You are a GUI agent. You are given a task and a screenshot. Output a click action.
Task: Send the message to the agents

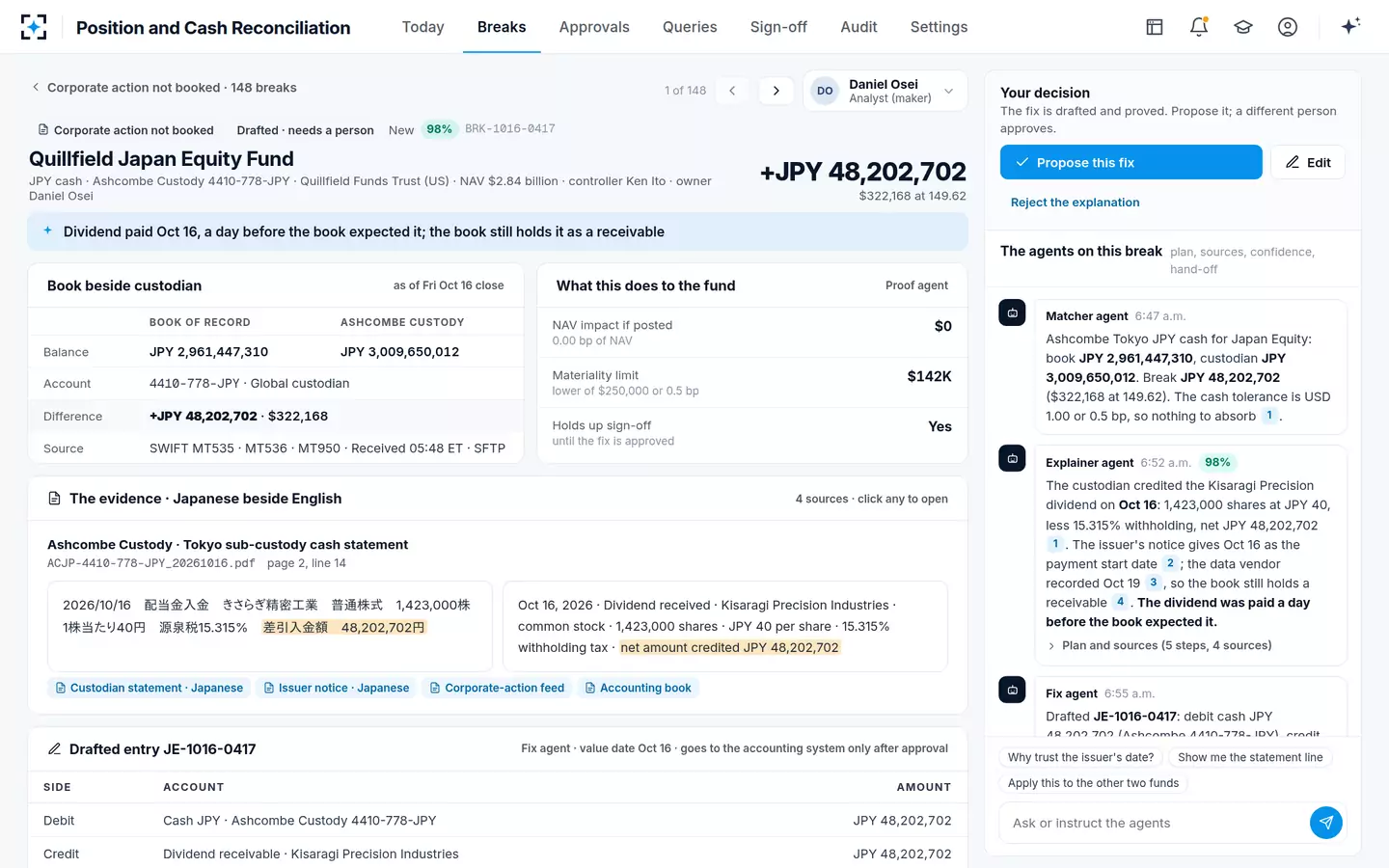click(x=1326, y=823)
